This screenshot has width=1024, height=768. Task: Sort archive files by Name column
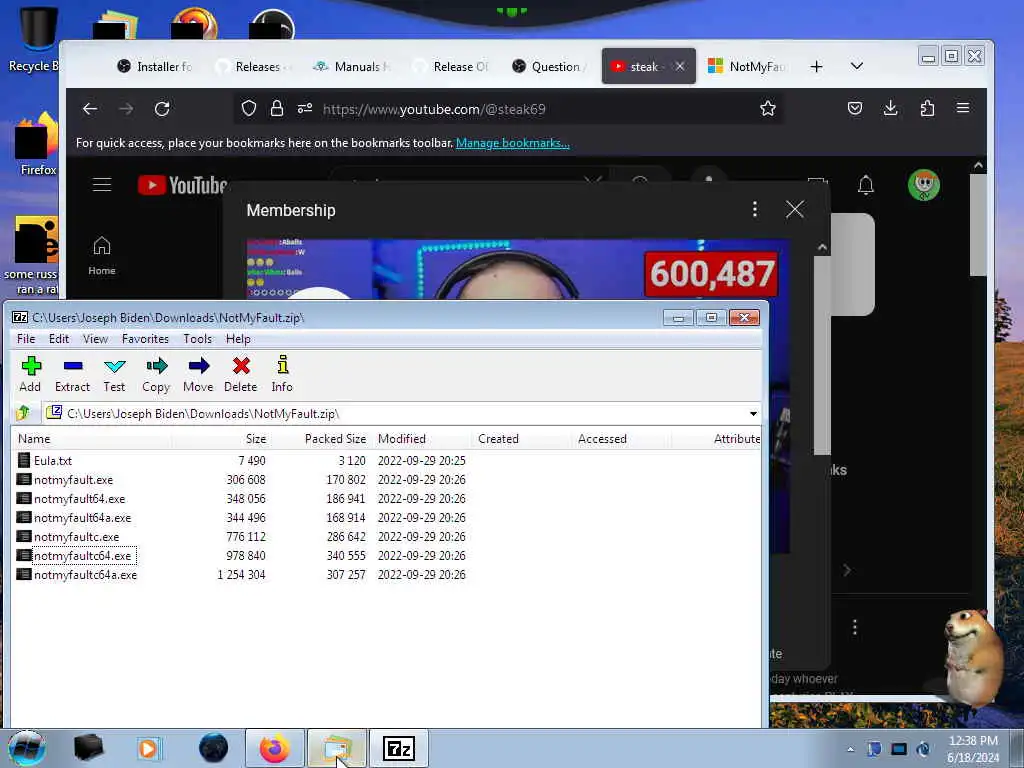pyautogui.click(x=91, y=439)
